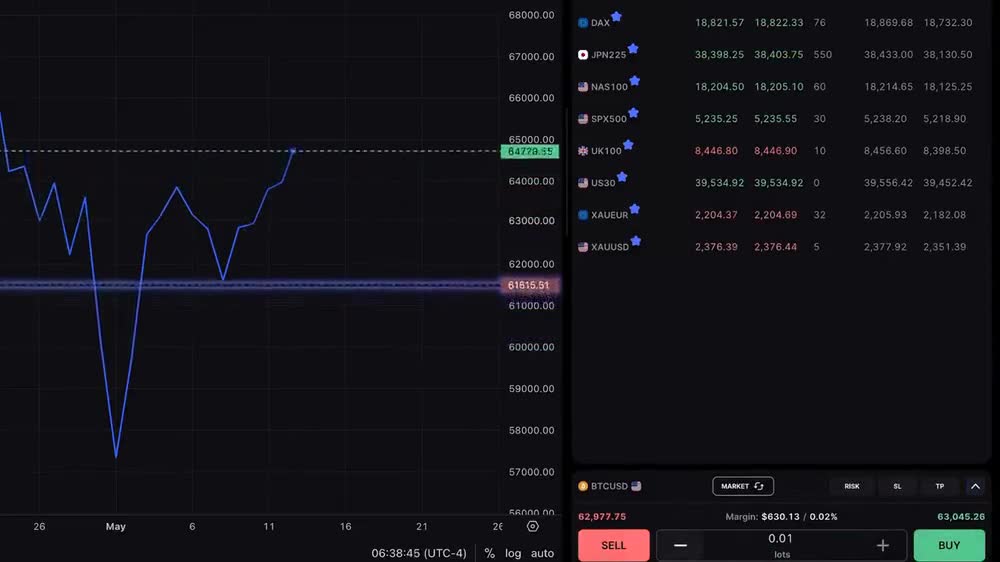Click XAUUSD bid price 2,376.39

tap(716, 247)
